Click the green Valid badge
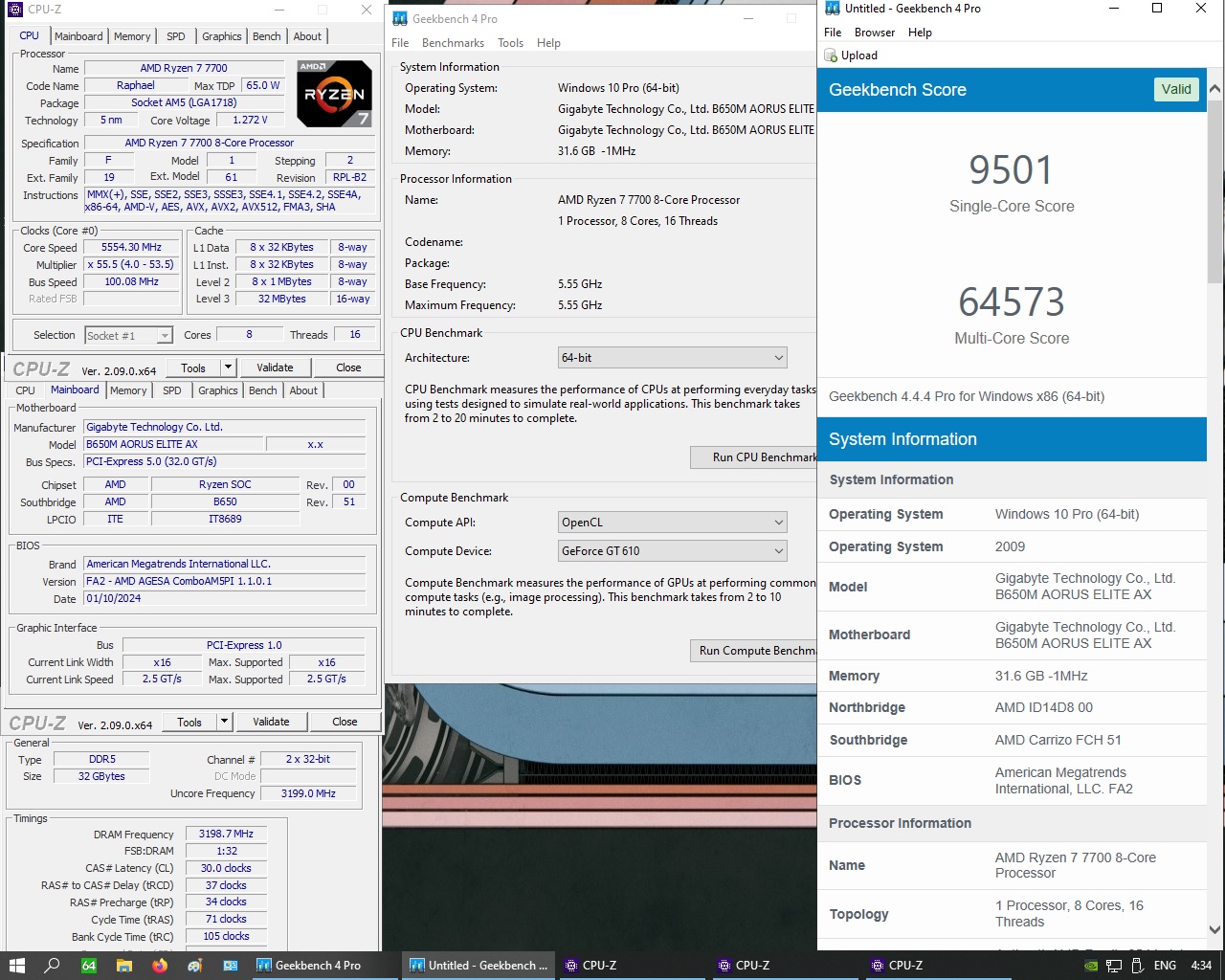Image resolution: width=1225 pixels, height=980 pixels. (1176, 89)
